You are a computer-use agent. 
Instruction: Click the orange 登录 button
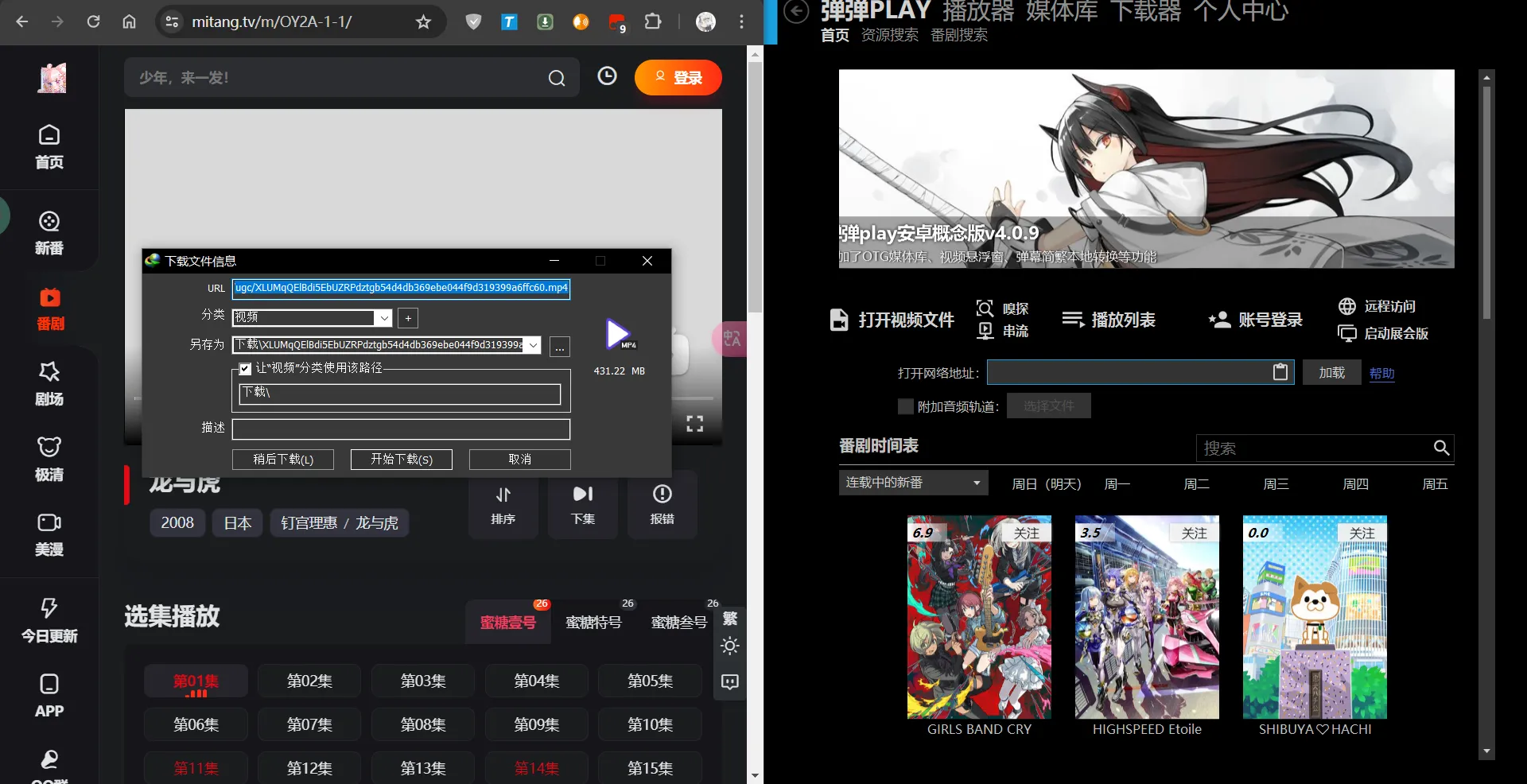tap(678, 77)
